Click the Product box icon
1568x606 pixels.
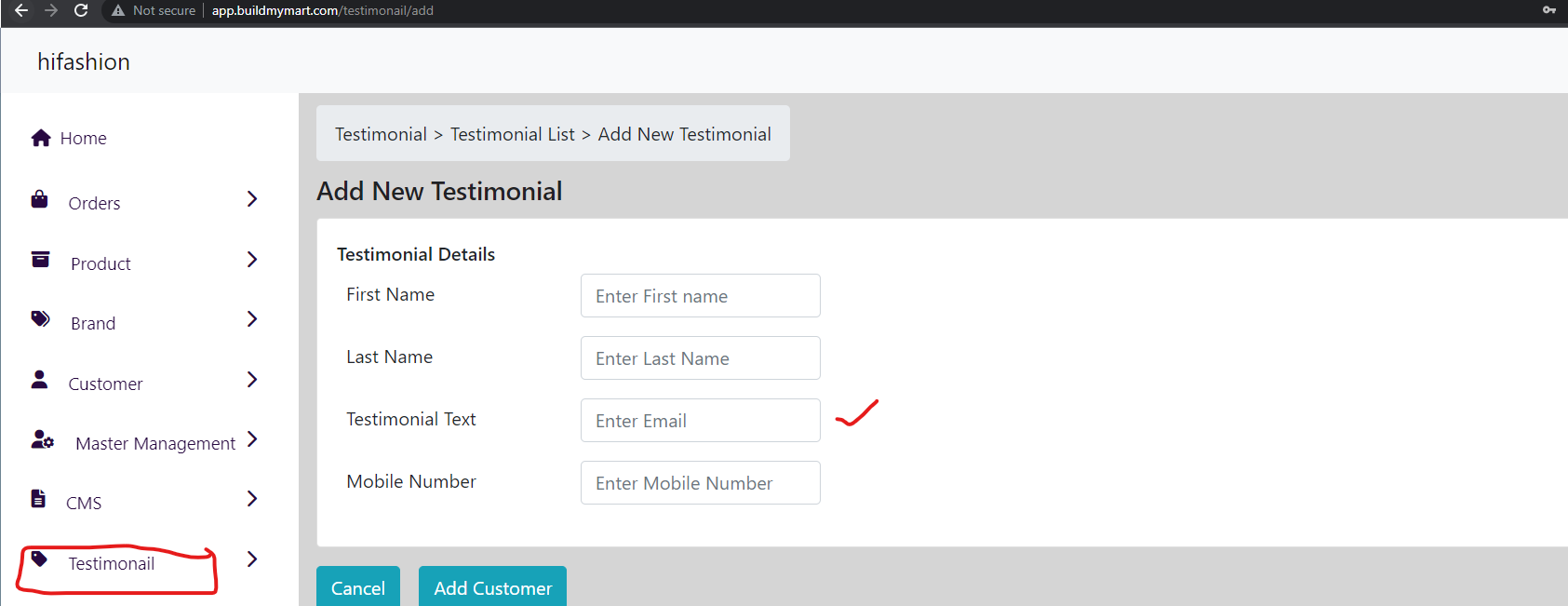click(x=40, y=259)
